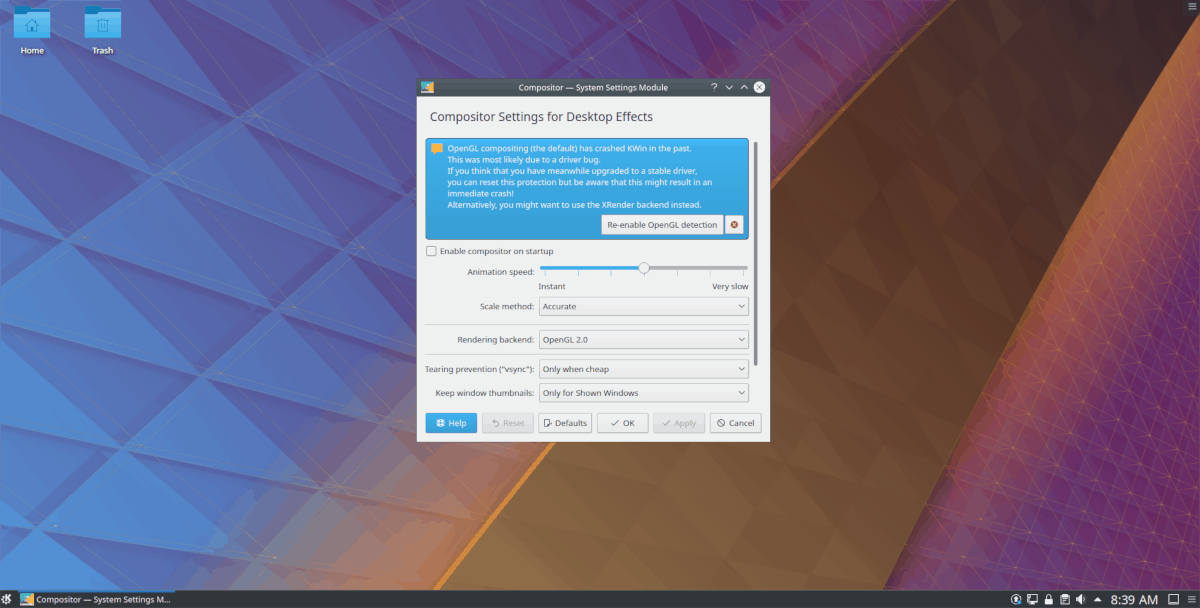This screenshot has width=1200, height=608.
Task: Click the orange warning message icon
Action: click(x=437, y=149)
